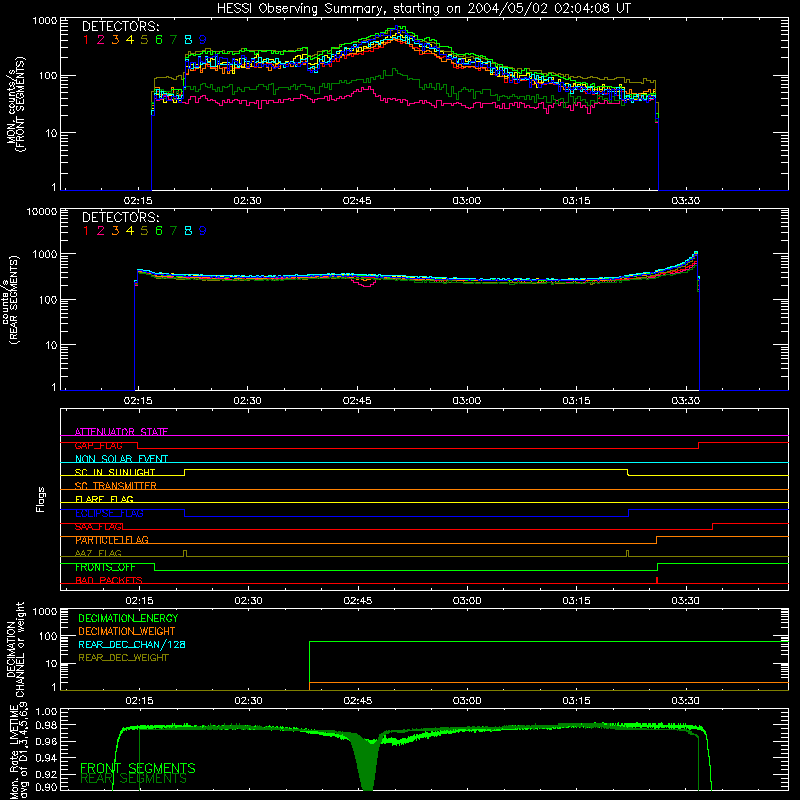Click the SAA_FLAG label
The width and height of the screenshot is (800, 800).
pyautogui.click(x=98, y=526)
